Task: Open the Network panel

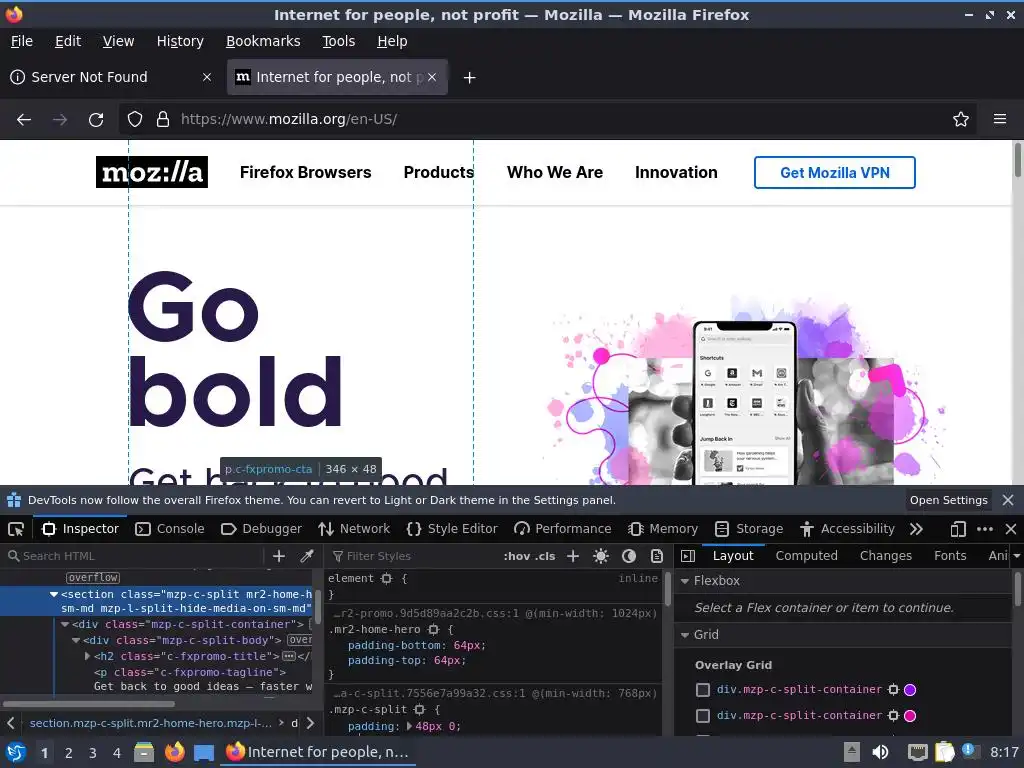Action: [x=354, y=529]
